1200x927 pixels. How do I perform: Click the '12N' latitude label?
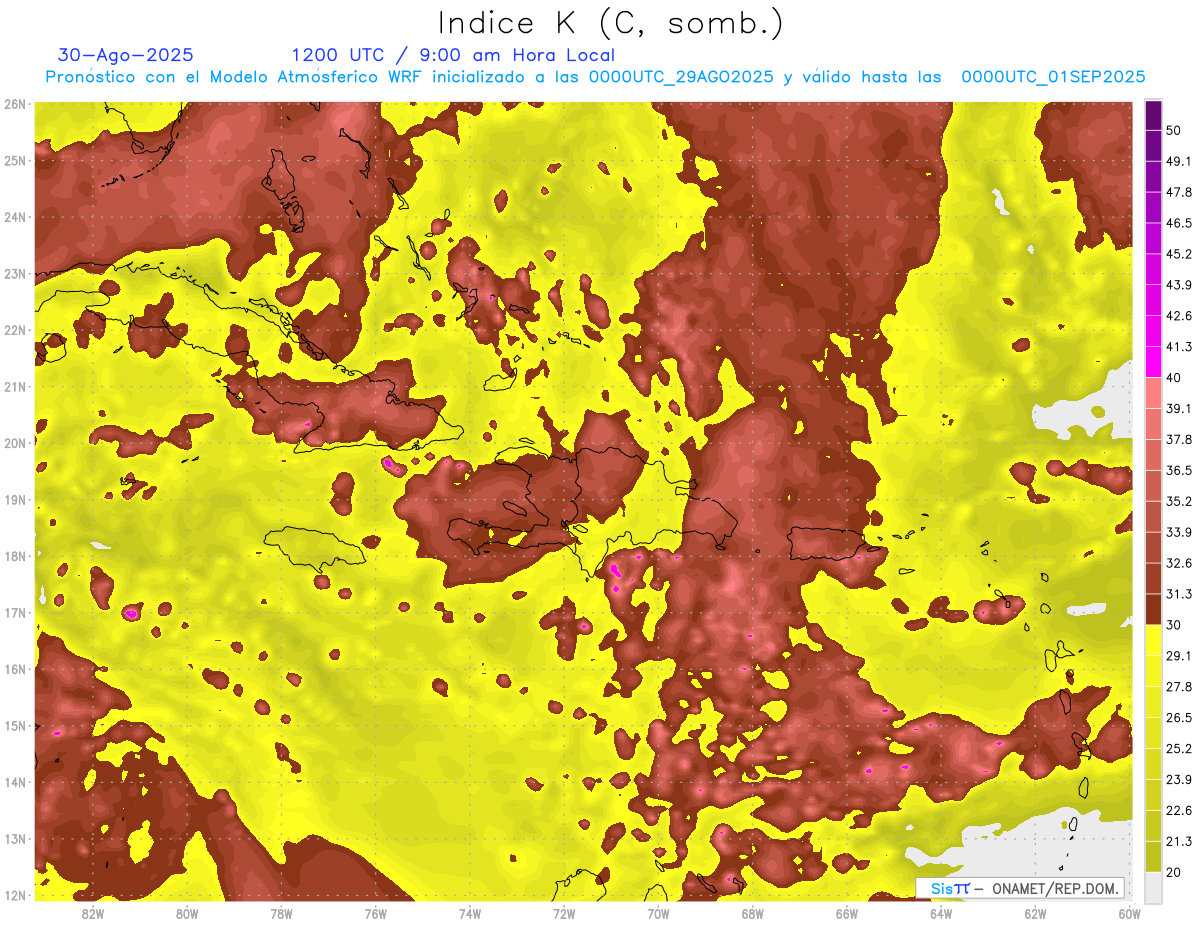click(14, 895)
